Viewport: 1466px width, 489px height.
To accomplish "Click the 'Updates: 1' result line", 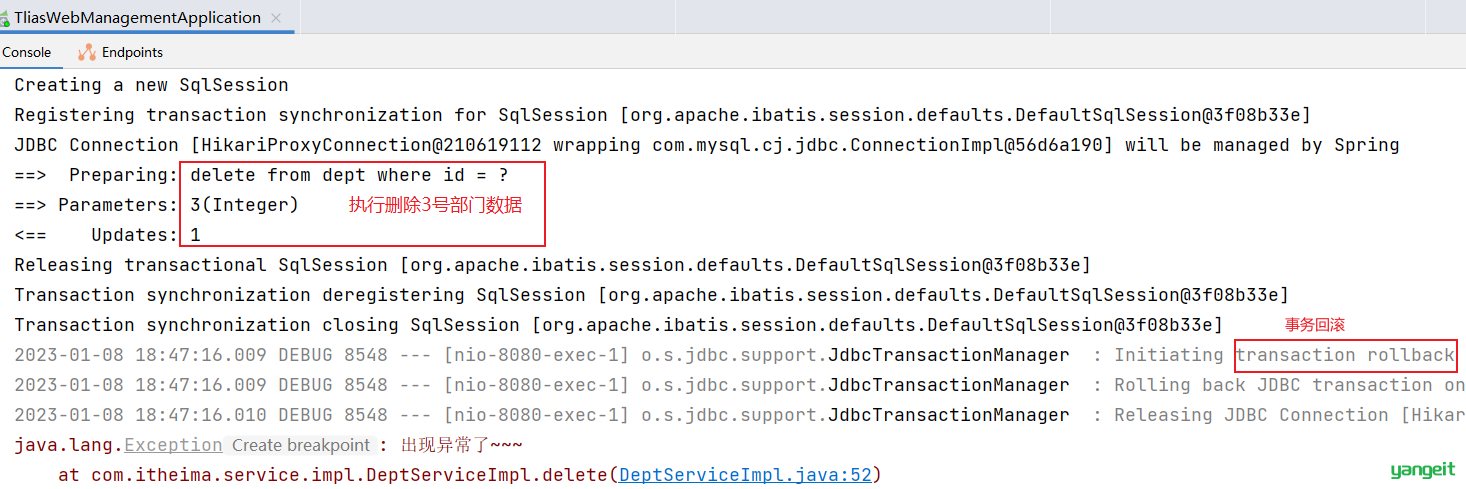I will (107, 235).
